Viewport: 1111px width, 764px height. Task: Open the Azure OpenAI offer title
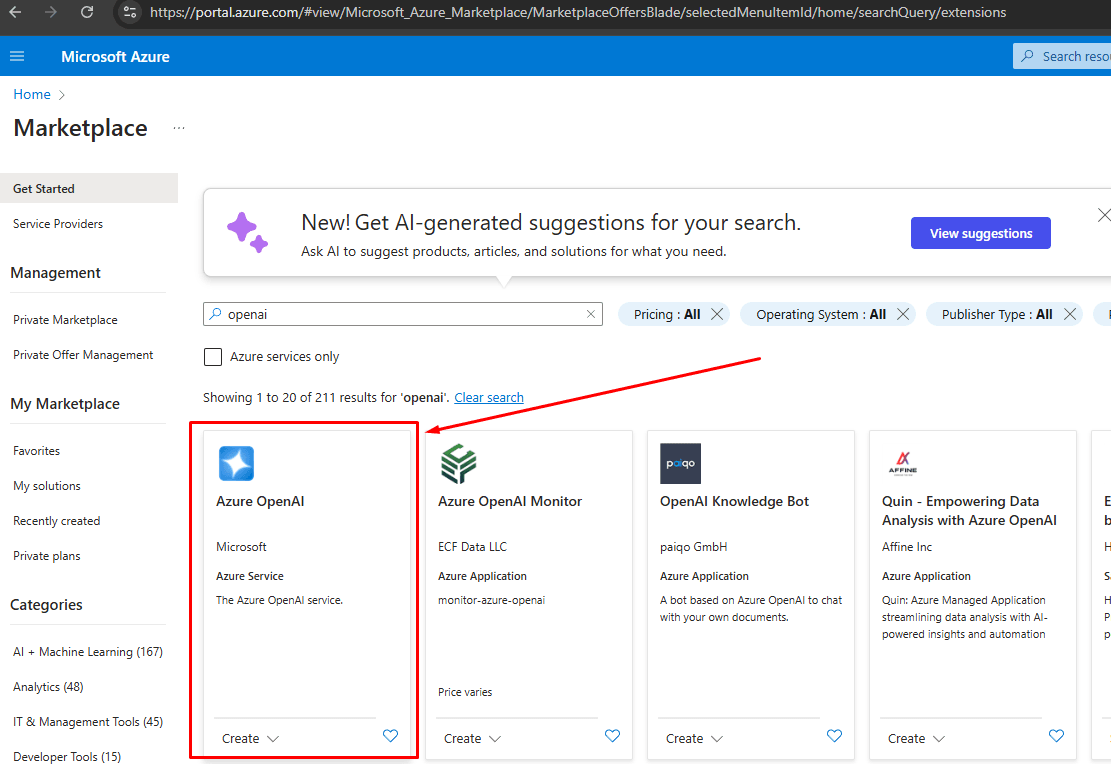[x=260, y=501]
